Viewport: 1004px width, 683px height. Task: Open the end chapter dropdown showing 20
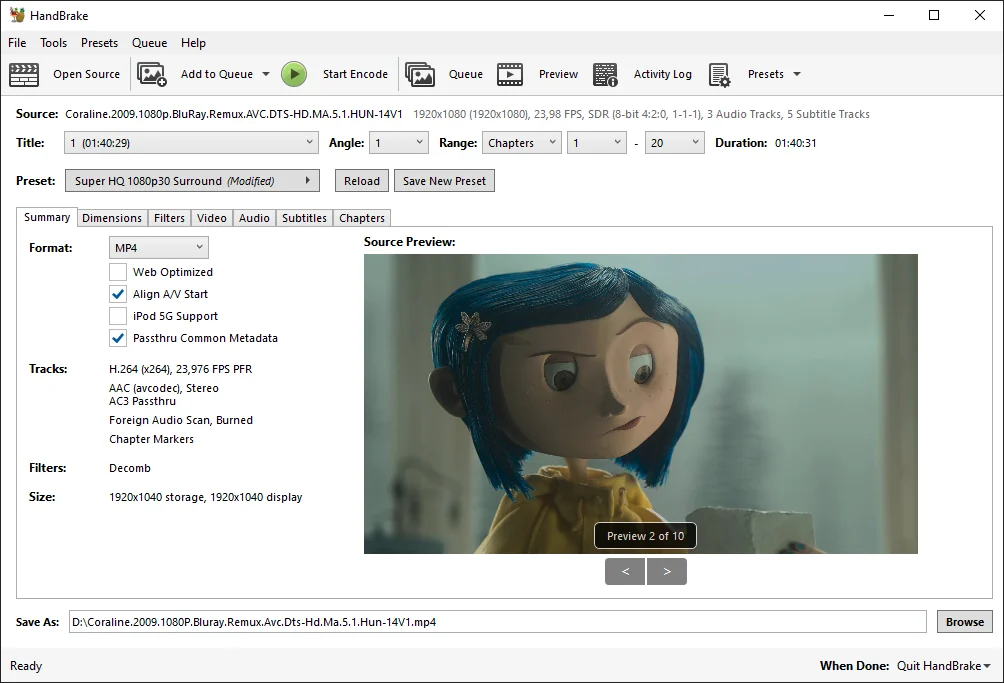click(x=674, y=143)
